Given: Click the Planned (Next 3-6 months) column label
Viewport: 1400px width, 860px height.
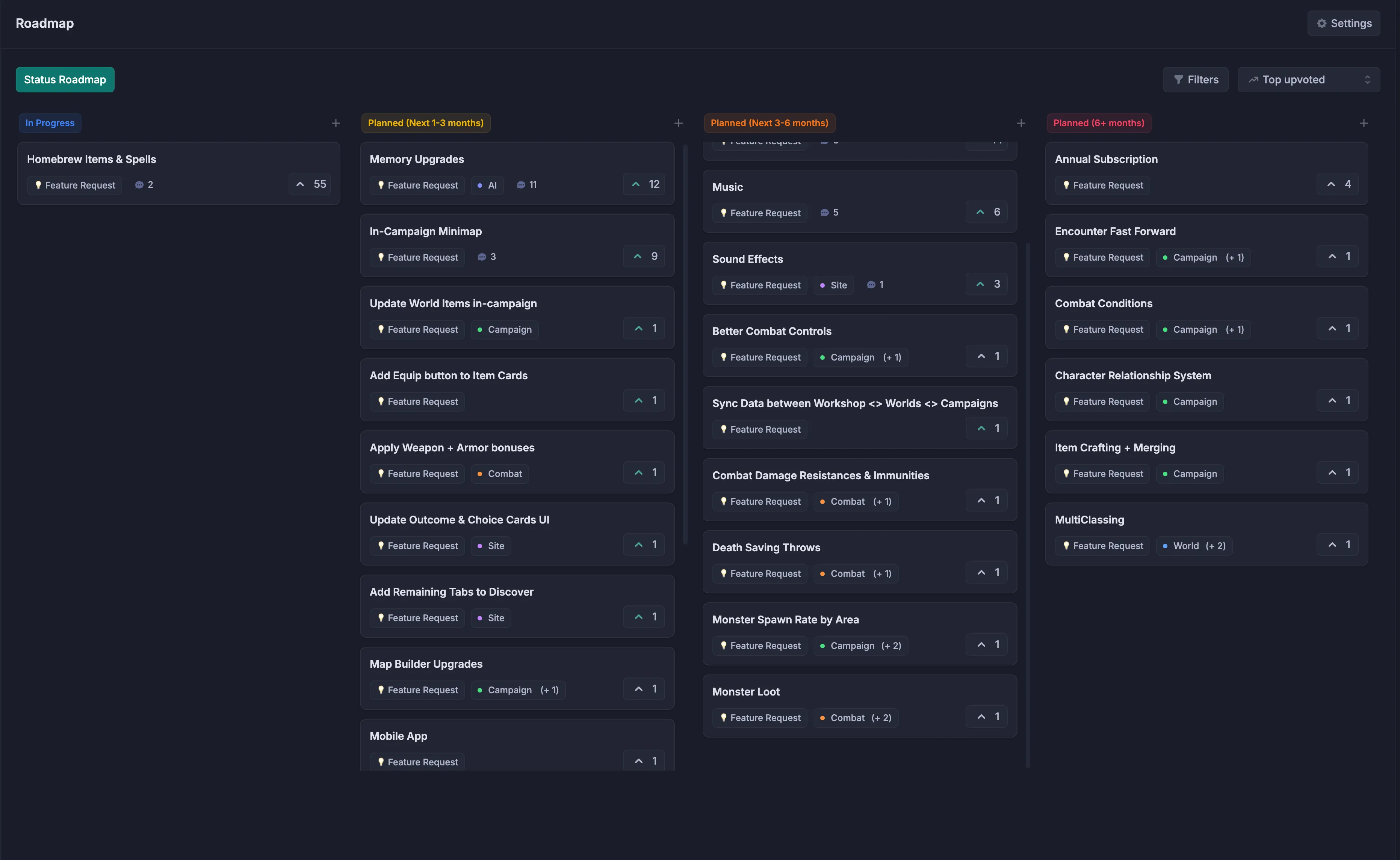Looking at the screenshot, I should pyautogui.click(x=769, y=123).
